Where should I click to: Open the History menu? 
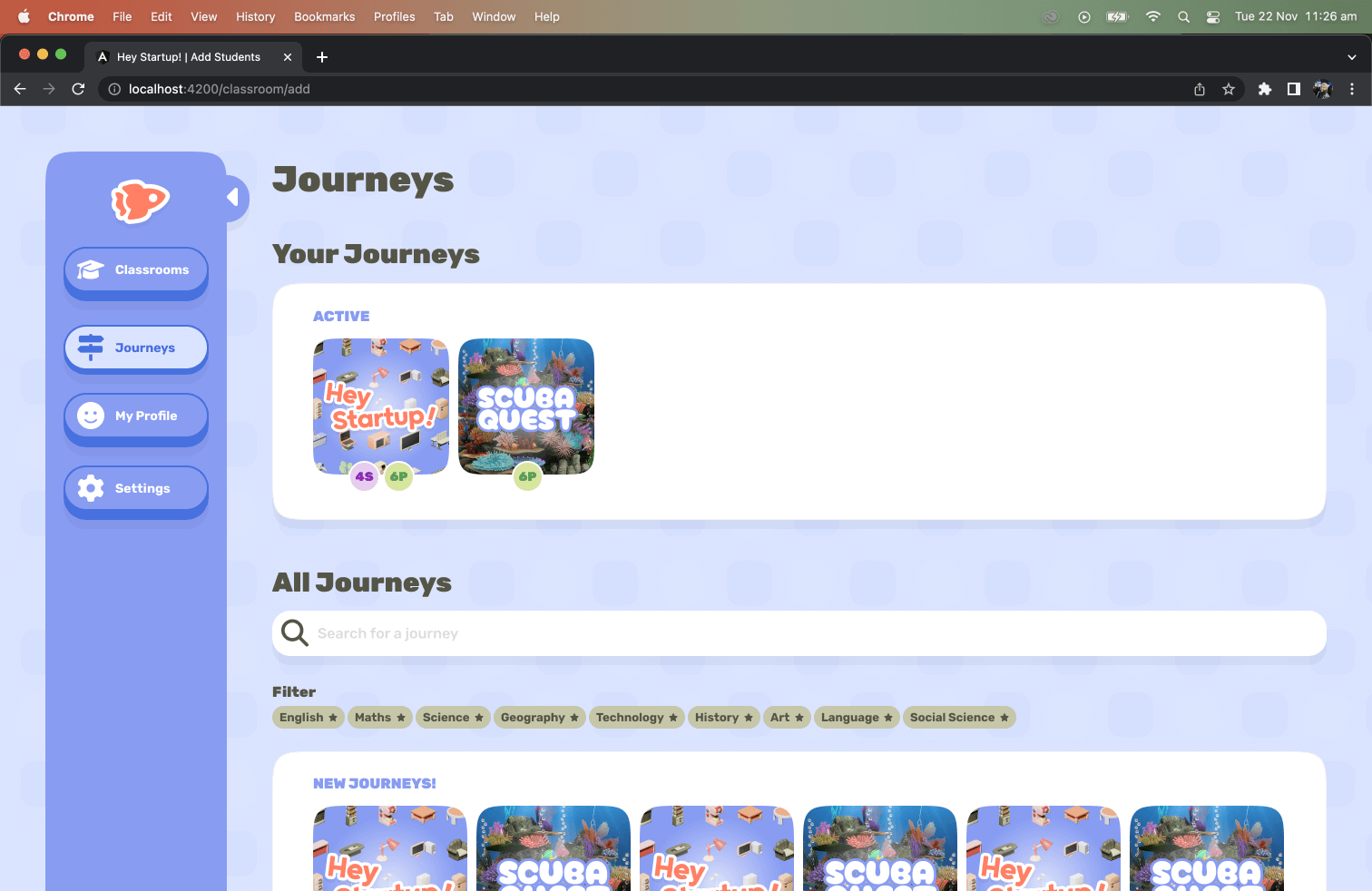(x=256, y=16)
